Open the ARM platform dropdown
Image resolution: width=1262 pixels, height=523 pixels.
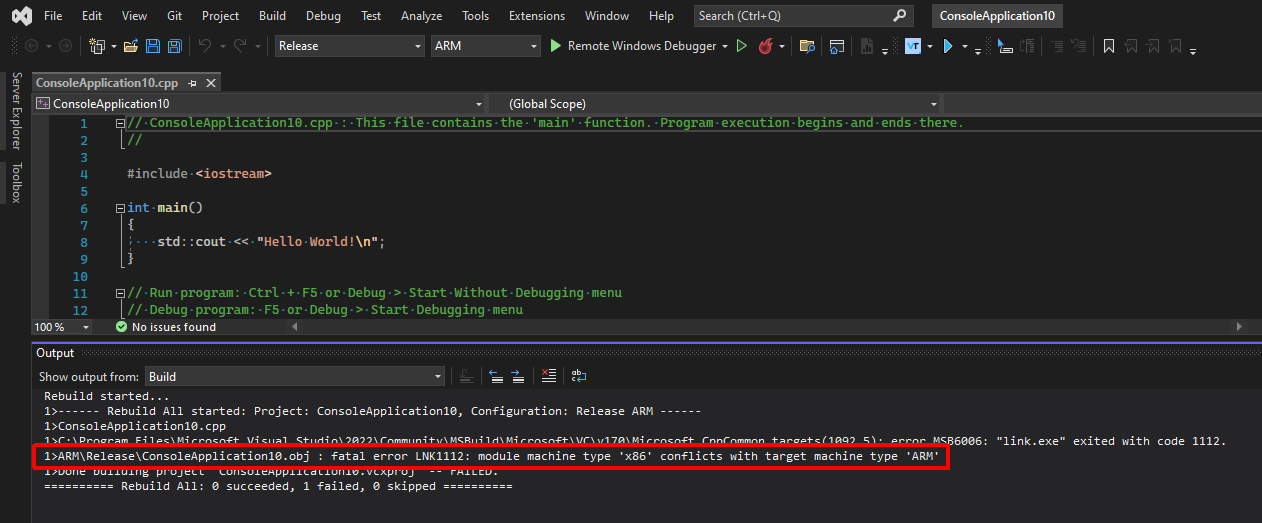[x=485, y=46]
